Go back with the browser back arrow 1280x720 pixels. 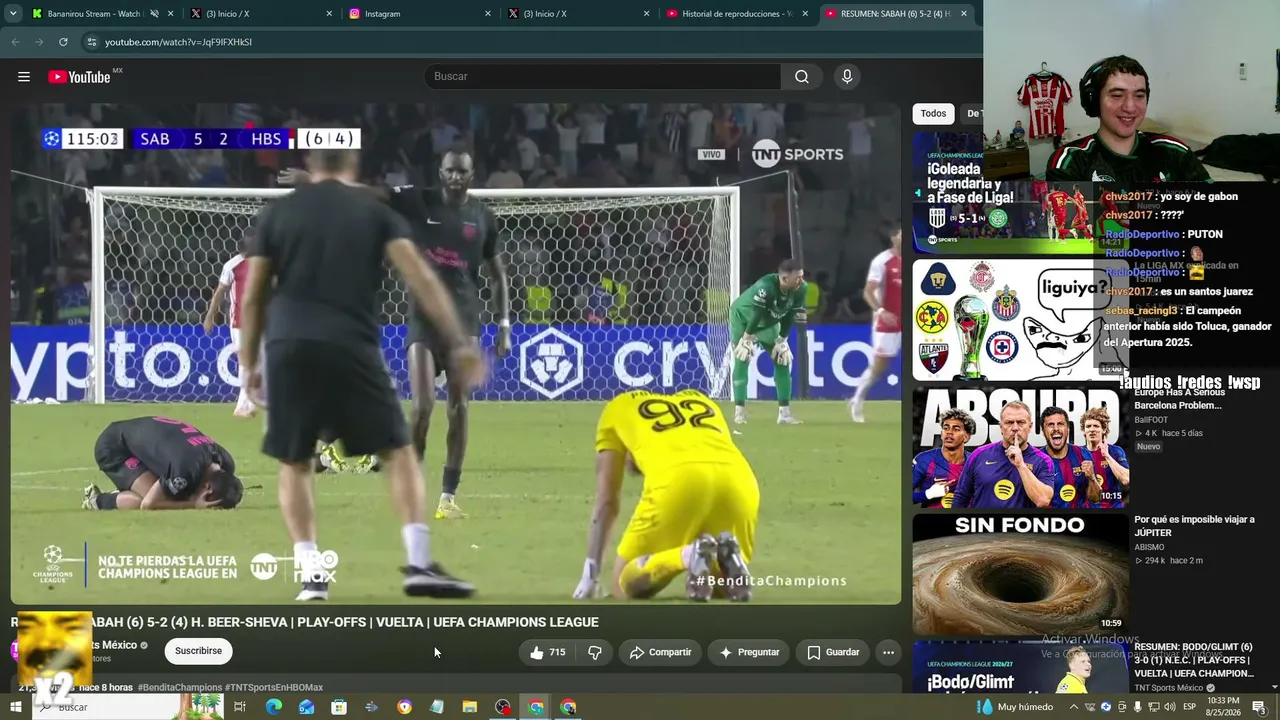(x=15, y=42)
